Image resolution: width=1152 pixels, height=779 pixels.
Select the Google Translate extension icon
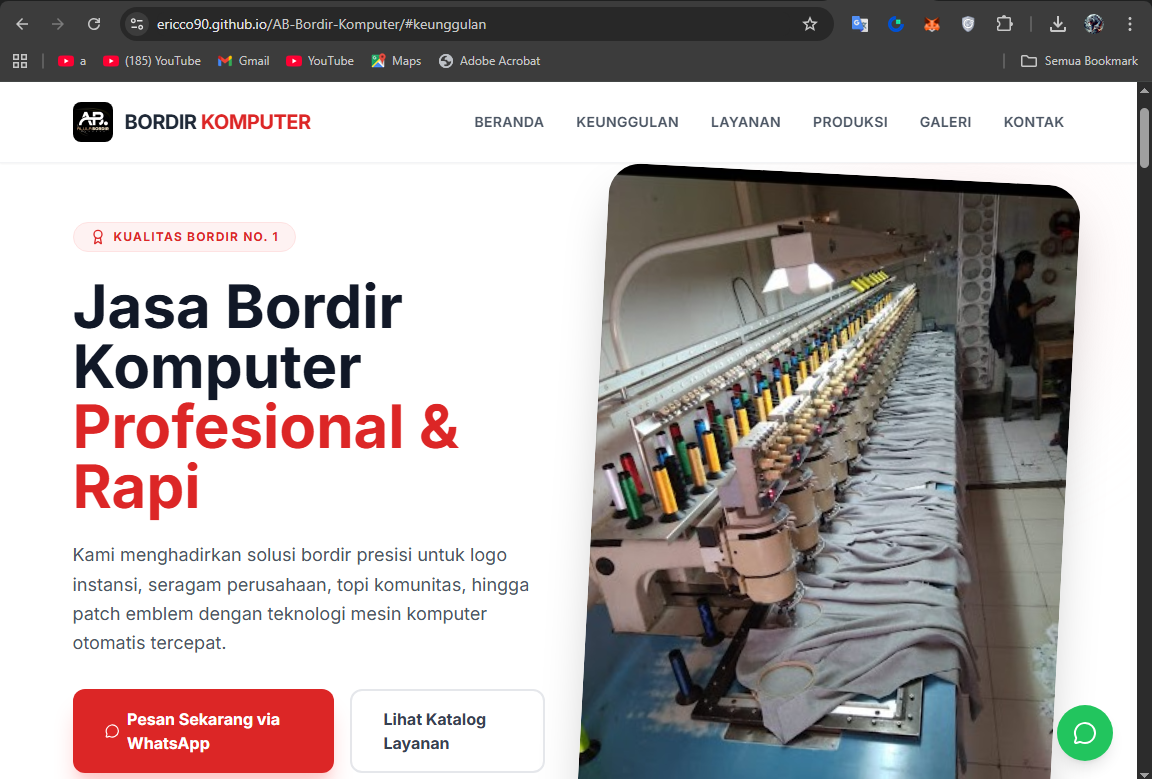[x=860, y=23]
